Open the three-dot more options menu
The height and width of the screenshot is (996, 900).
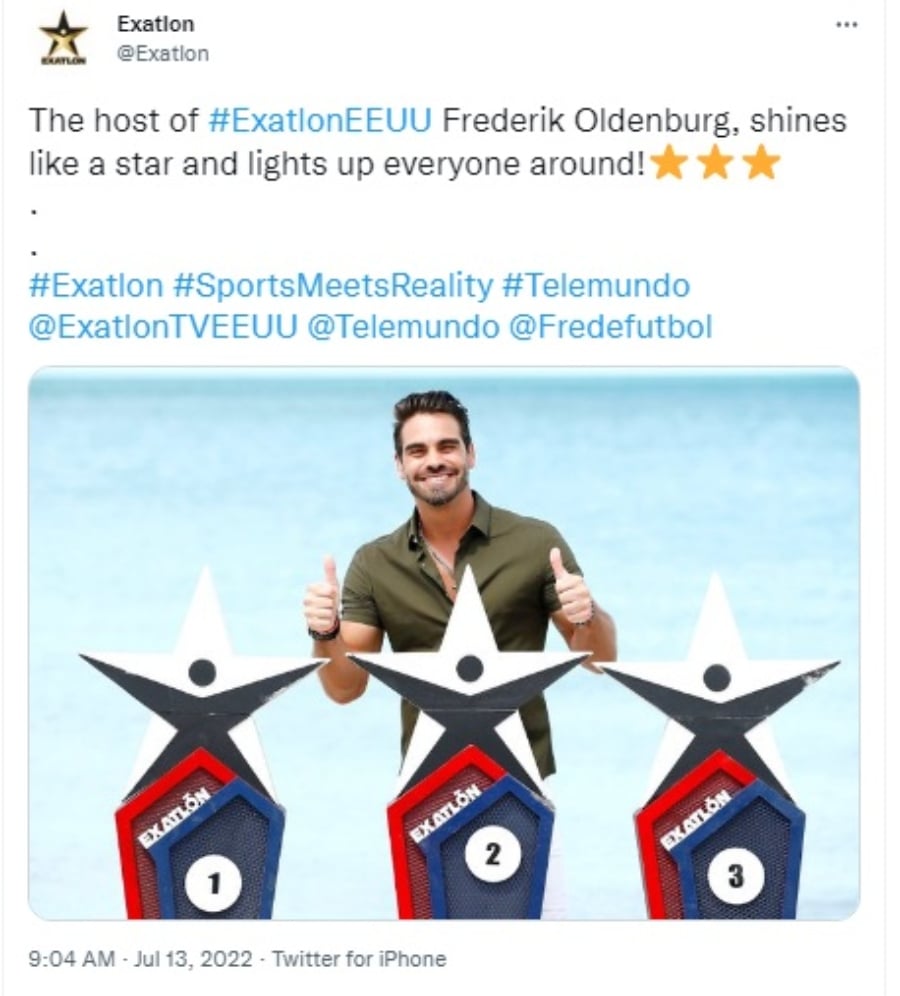846,25
